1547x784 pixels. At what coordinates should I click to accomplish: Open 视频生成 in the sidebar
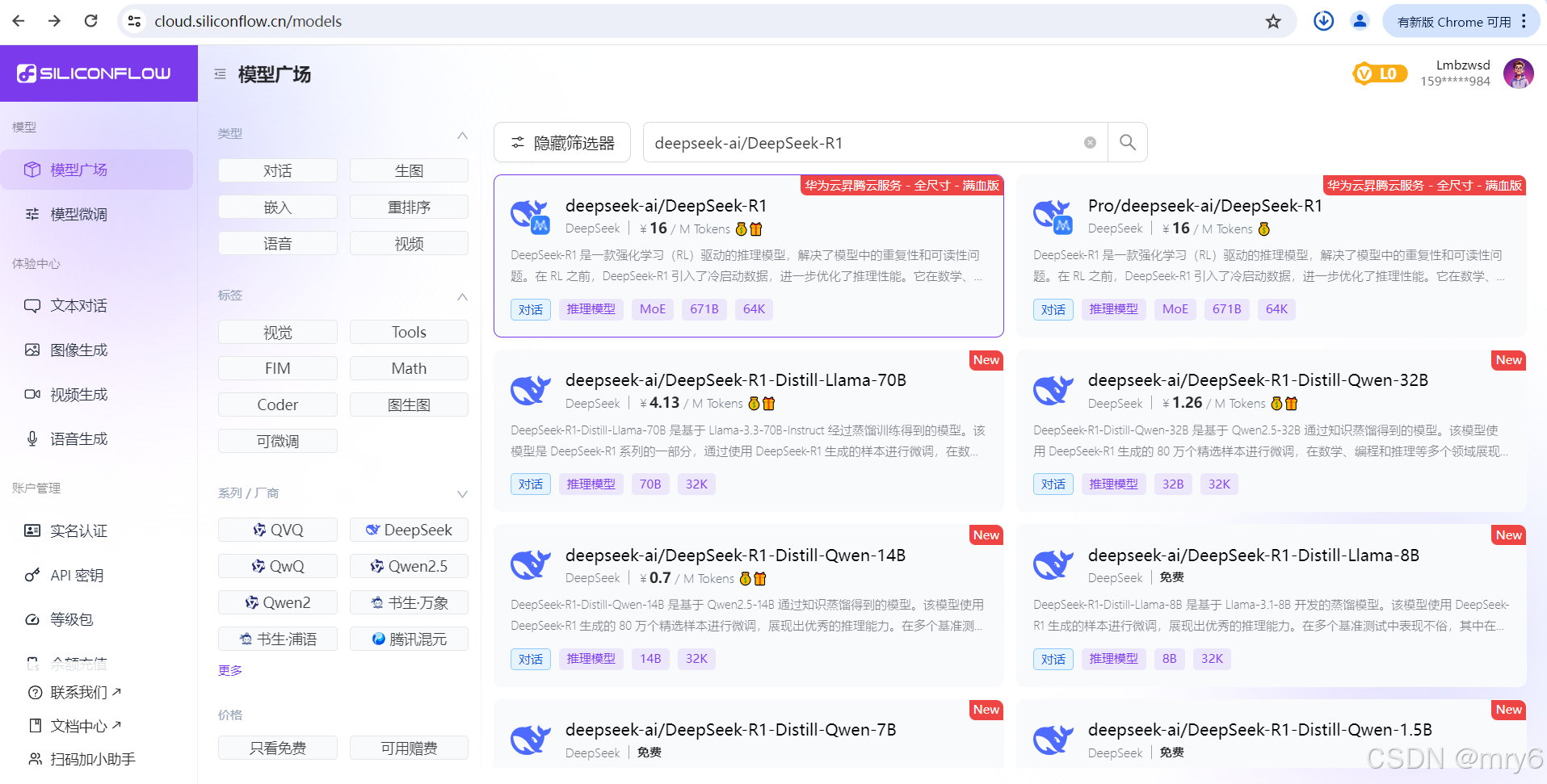(96, 394)
